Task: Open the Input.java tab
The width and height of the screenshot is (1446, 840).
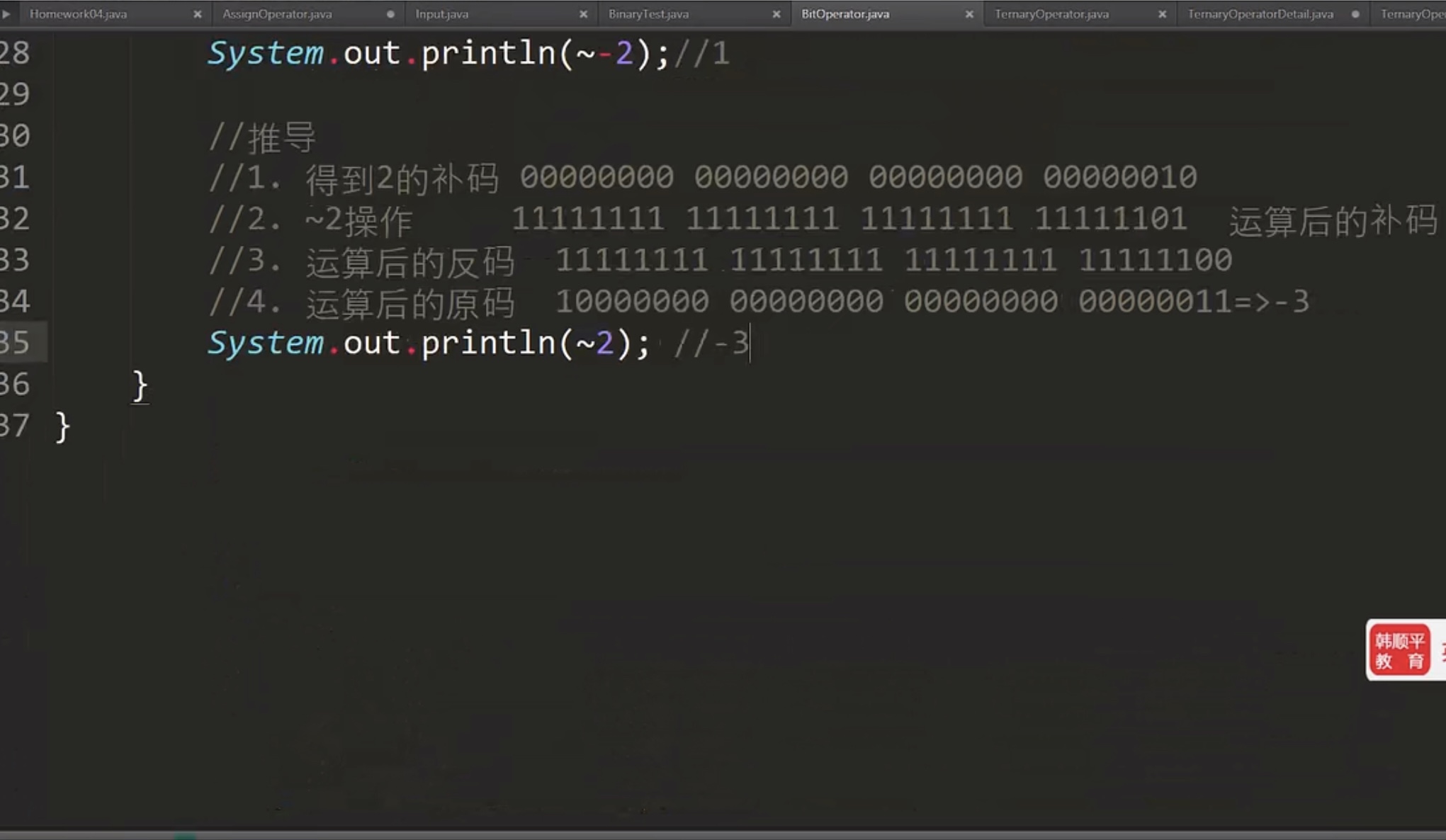Action: pyautogui.click(x=441, y=14)
